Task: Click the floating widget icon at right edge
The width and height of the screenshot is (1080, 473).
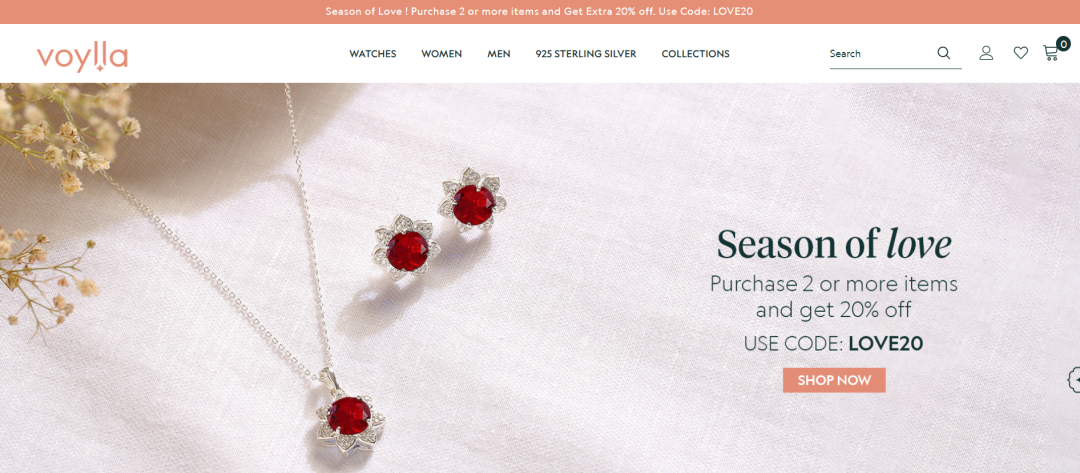Action: (x=1074, y=379)
